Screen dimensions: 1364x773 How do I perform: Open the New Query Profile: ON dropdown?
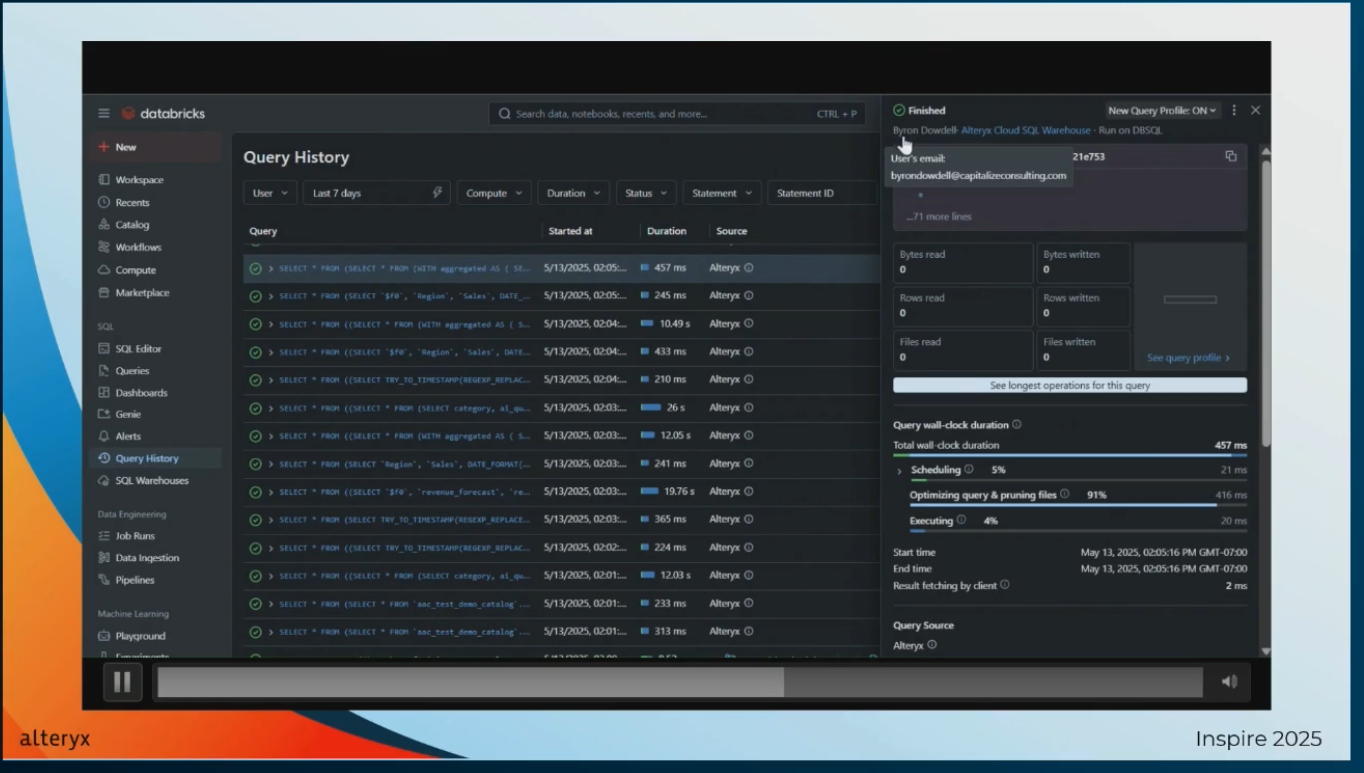(x=1162, y=111)
